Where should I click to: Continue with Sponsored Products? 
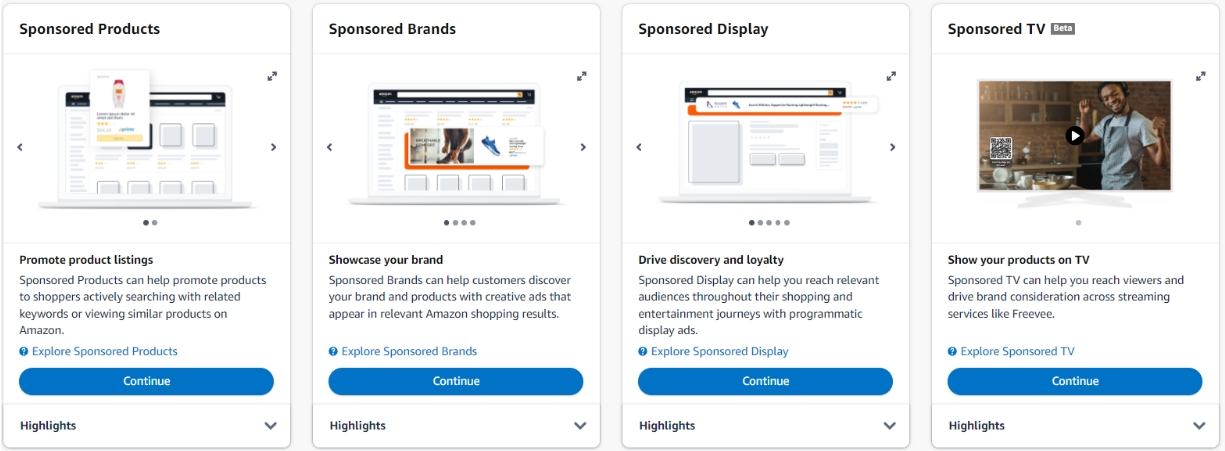(146, 381)
